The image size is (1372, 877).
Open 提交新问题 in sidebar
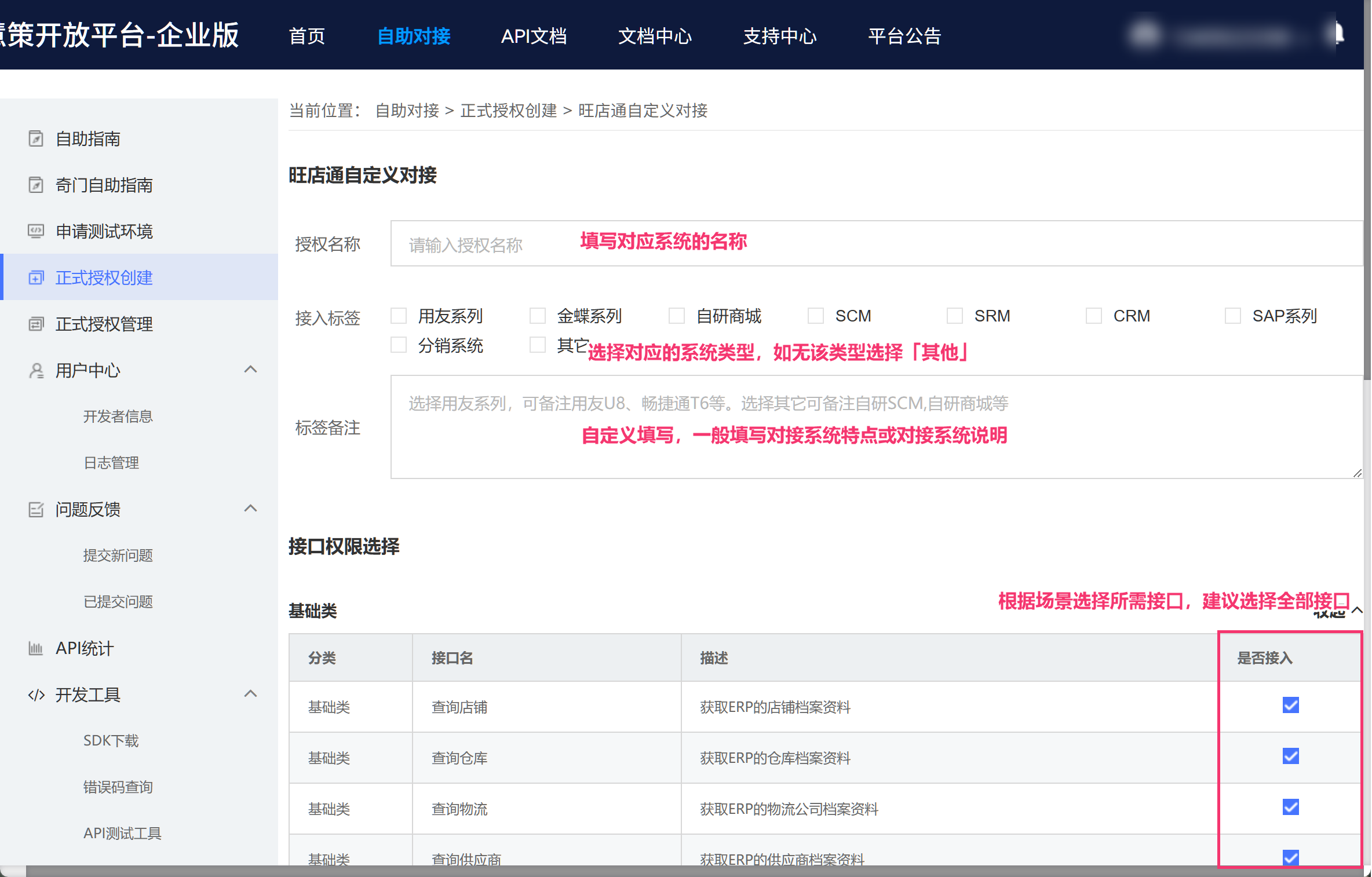click(x=118, y=556)
